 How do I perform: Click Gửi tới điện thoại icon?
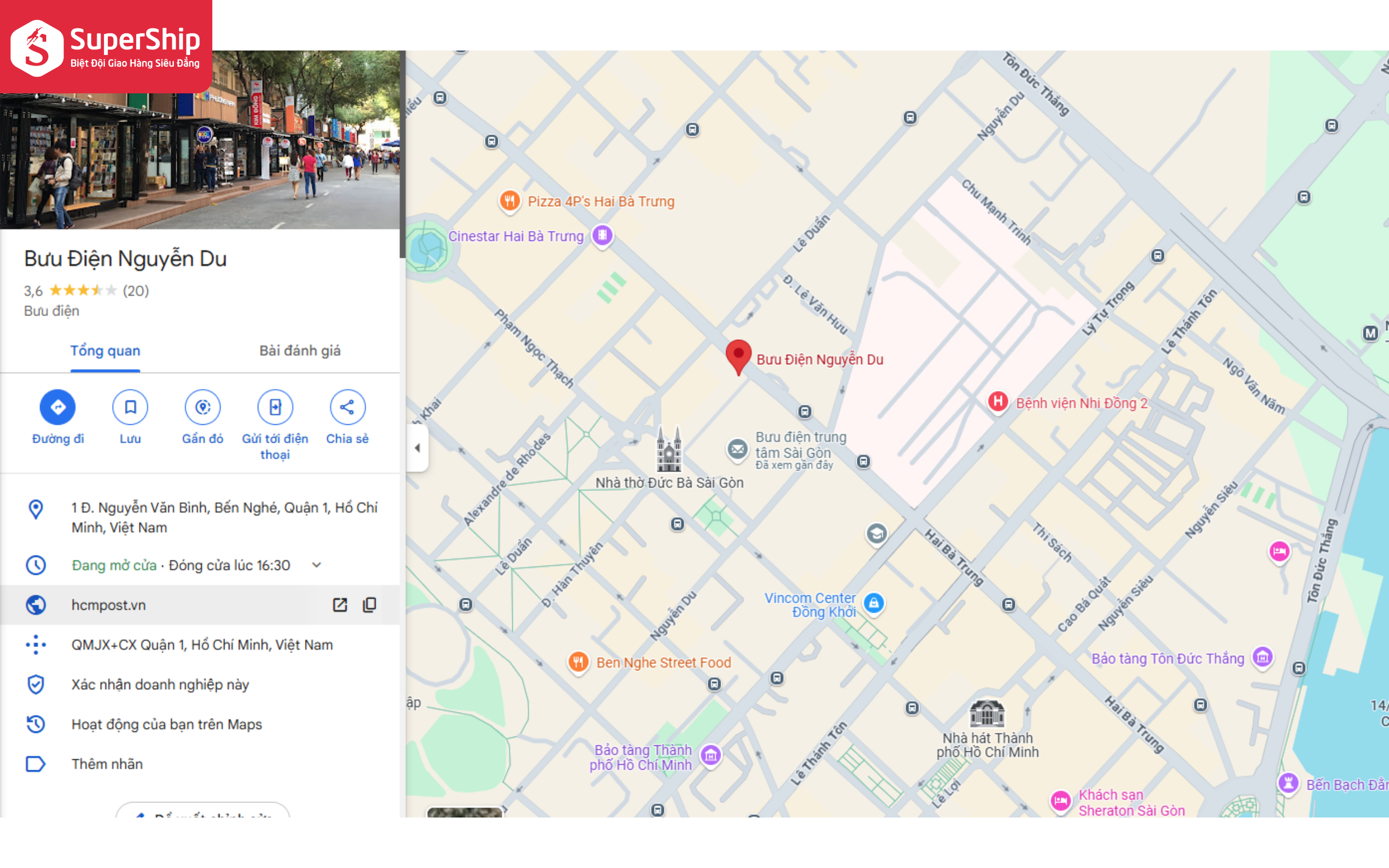coord(275,407)
